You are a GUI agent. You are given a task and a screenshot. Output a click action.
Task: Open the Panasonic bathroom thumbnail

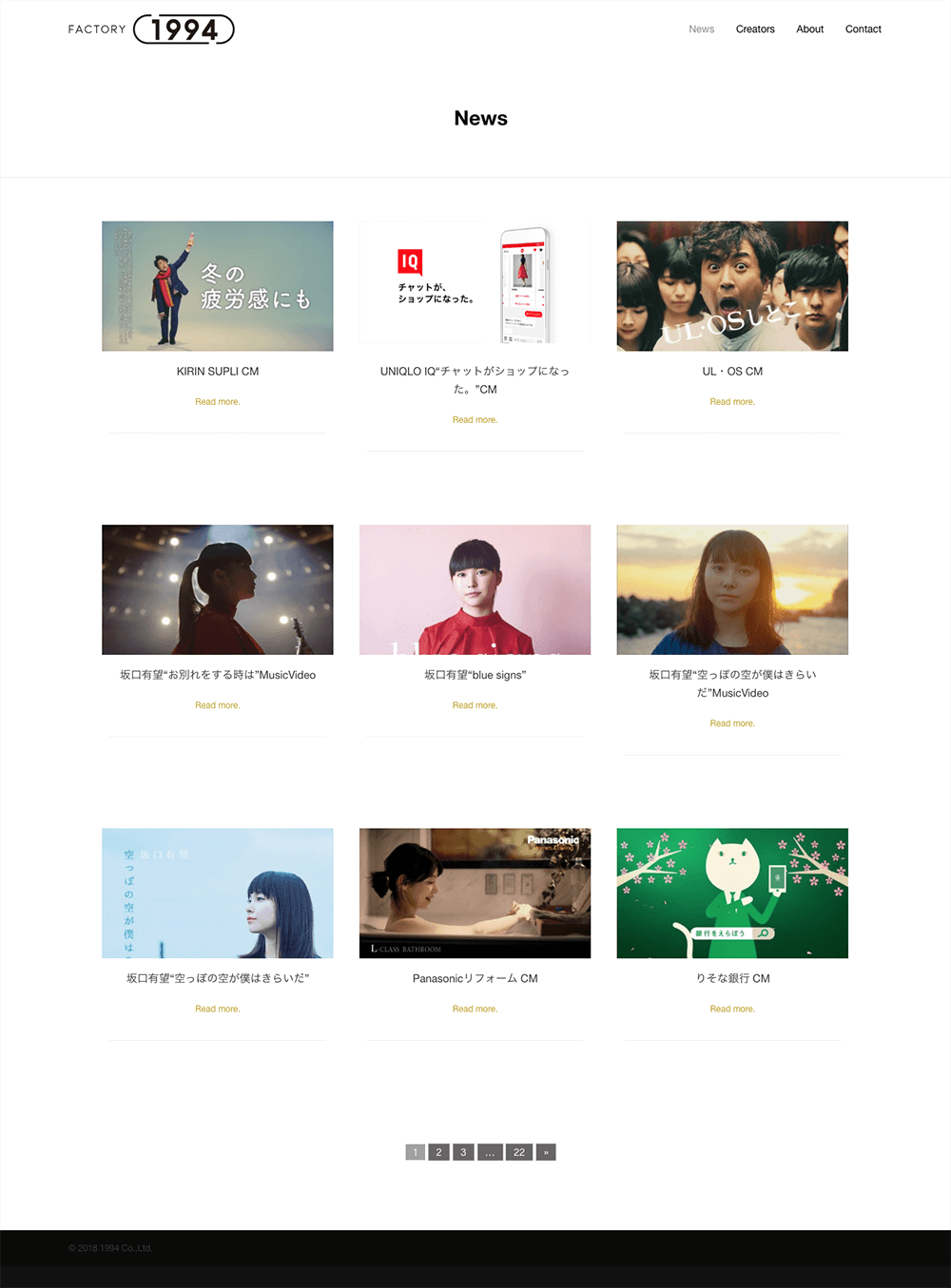[475, 893]
